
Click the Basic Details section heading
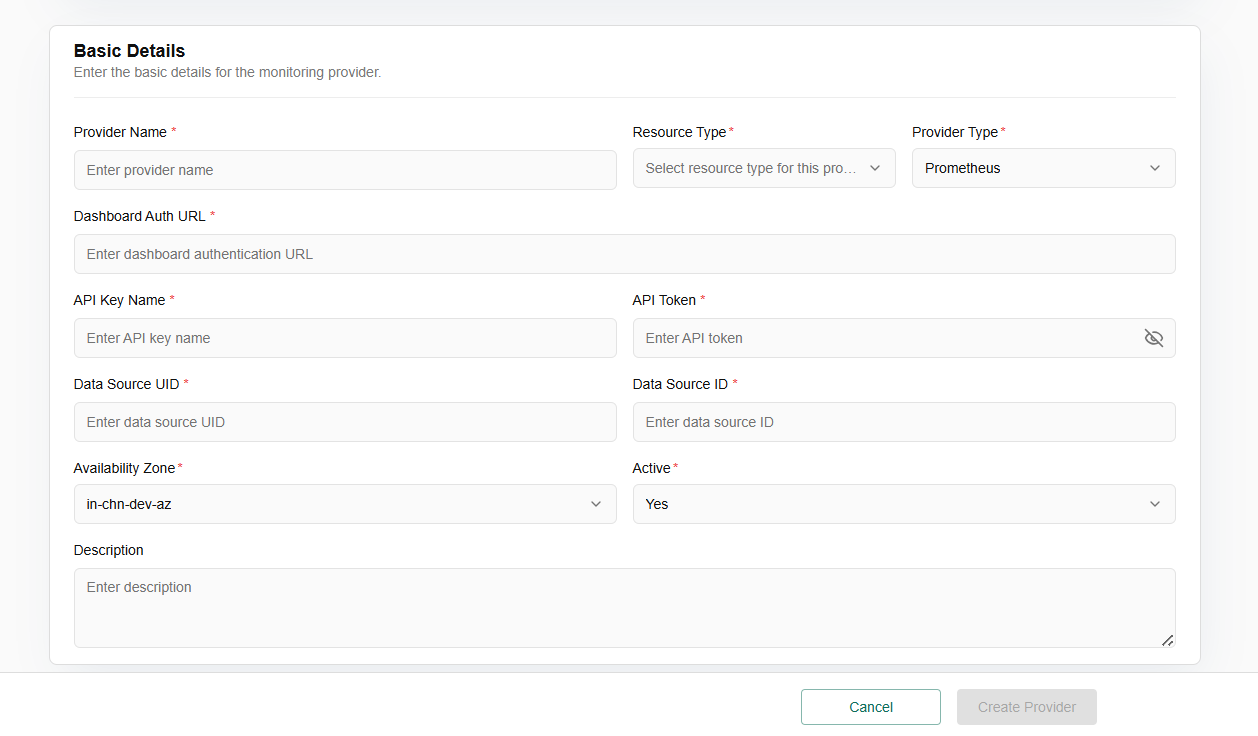129,51
